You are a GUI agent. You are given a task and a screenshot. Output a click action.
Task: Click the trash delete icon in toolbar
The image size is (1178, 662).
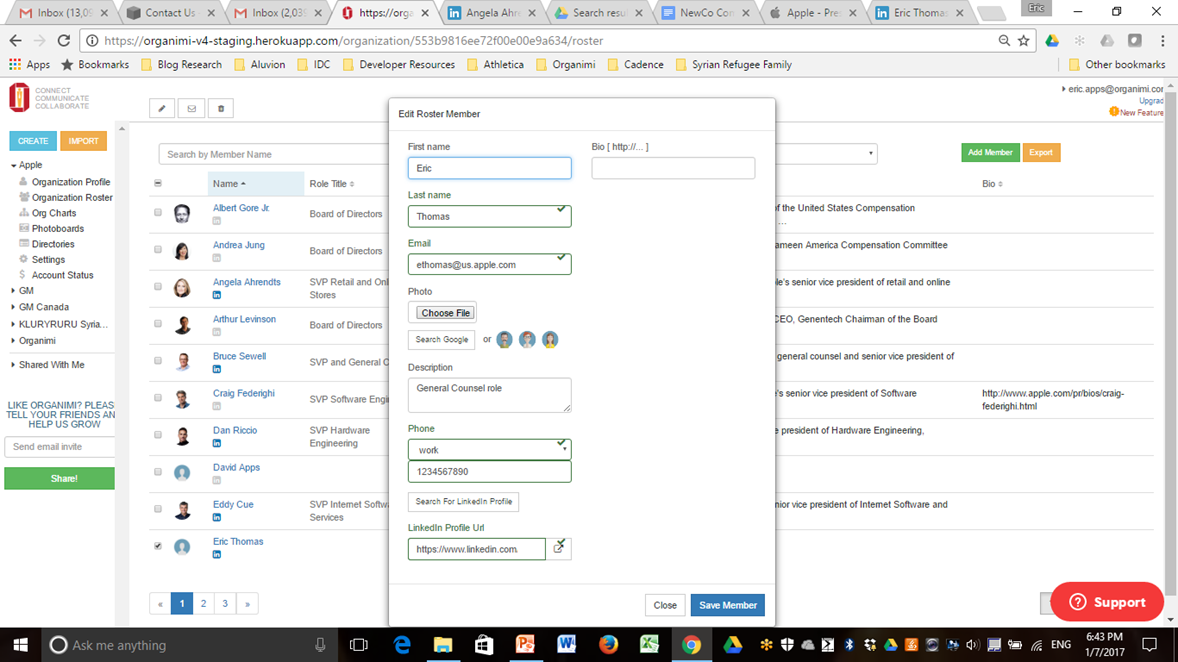click(221, 109)
